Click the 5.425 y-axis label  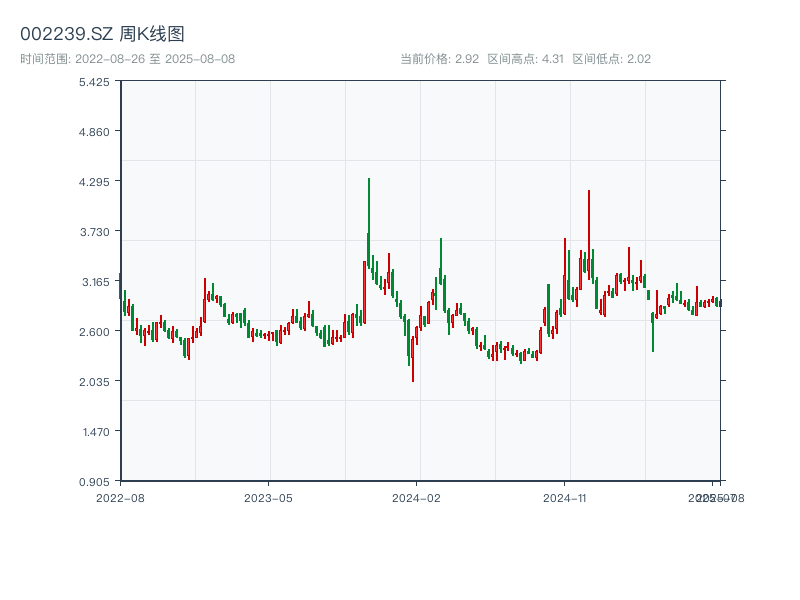point(94,81)
